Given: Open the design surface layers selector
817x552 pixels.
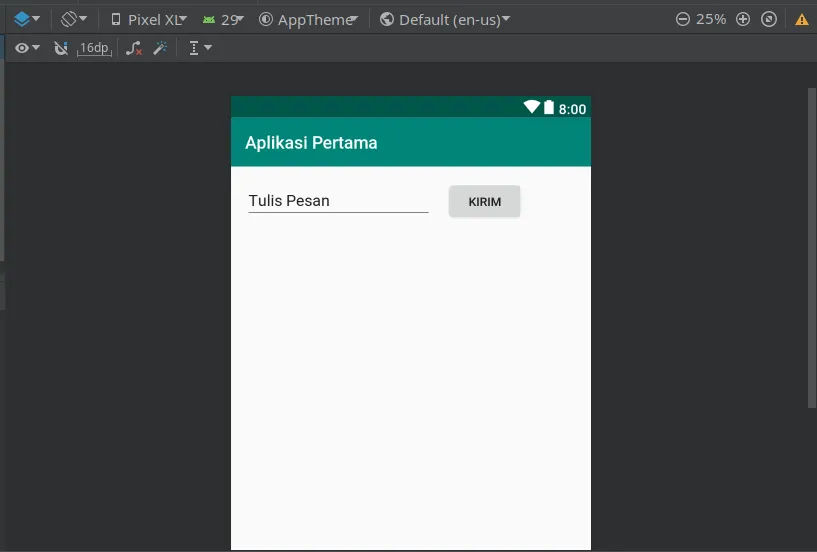Looking at the screenshot, I should click(x=26, y=20).
